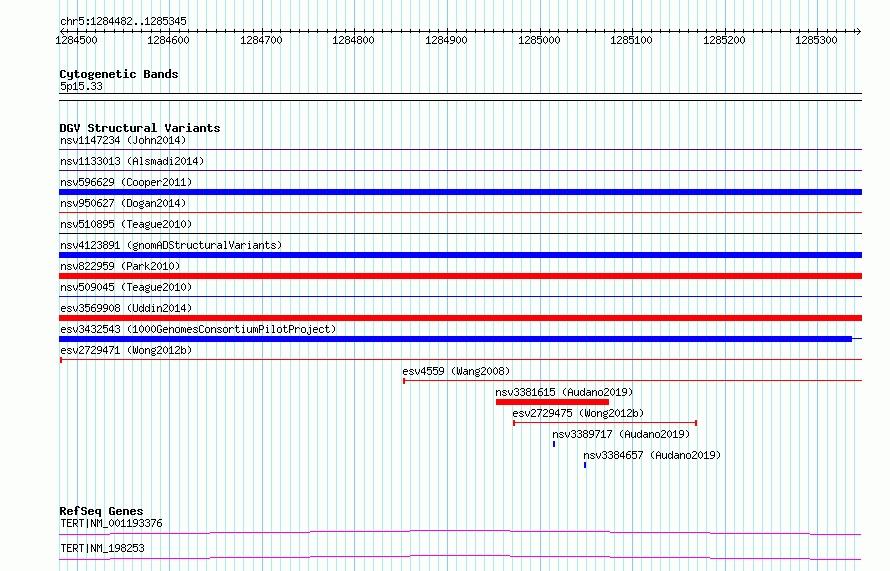Click ruler position 1284900
Viewport: 890px width, 571px height.
coord(446,40)
